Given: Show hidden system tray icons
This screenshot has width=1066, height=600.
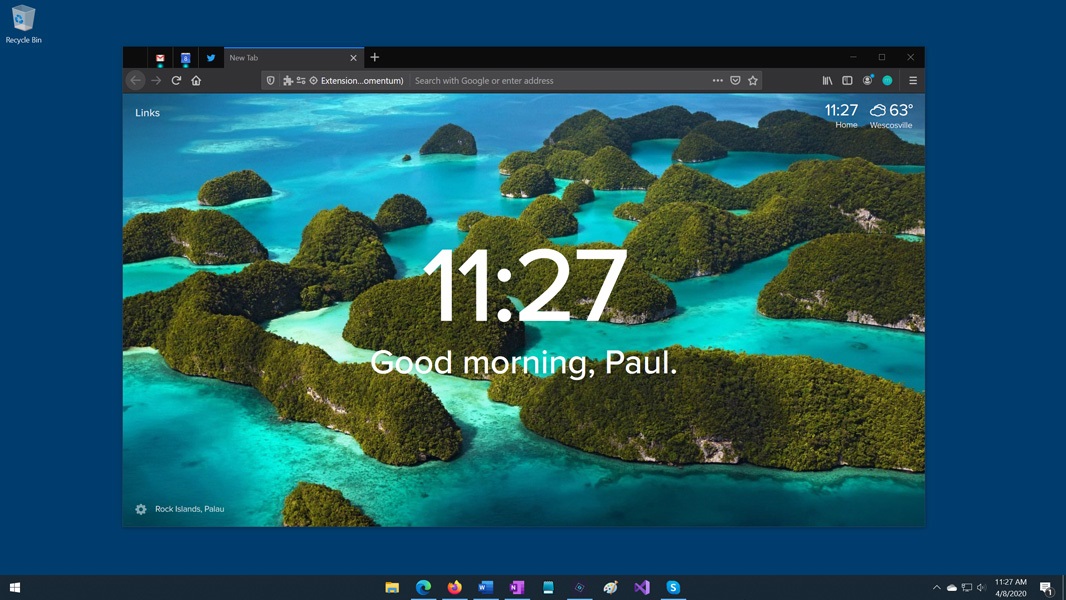Looking at the screenshot, I should pos(936,588).
